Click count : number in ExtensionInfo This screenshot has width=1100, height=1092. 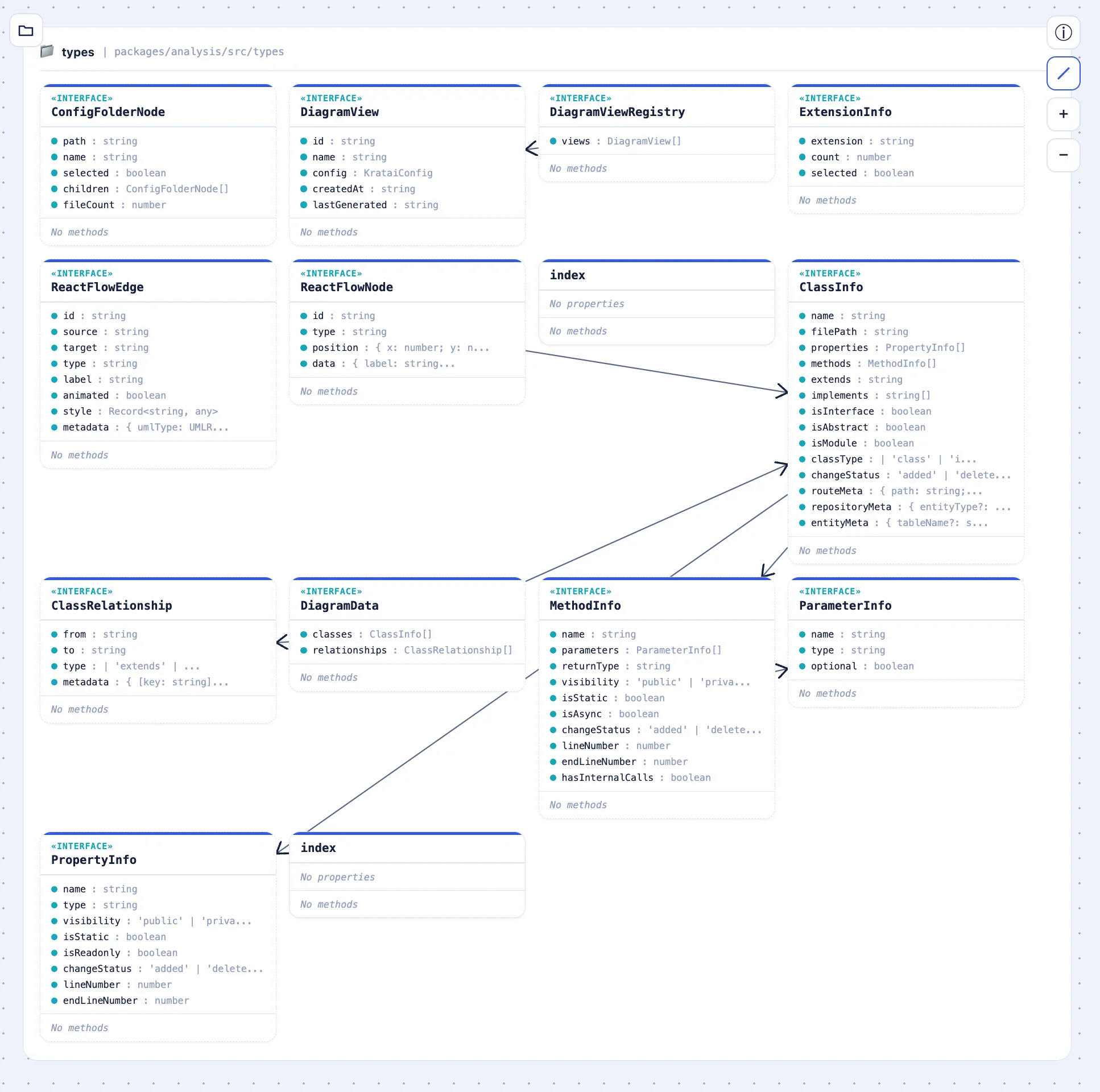click(845, 156)
